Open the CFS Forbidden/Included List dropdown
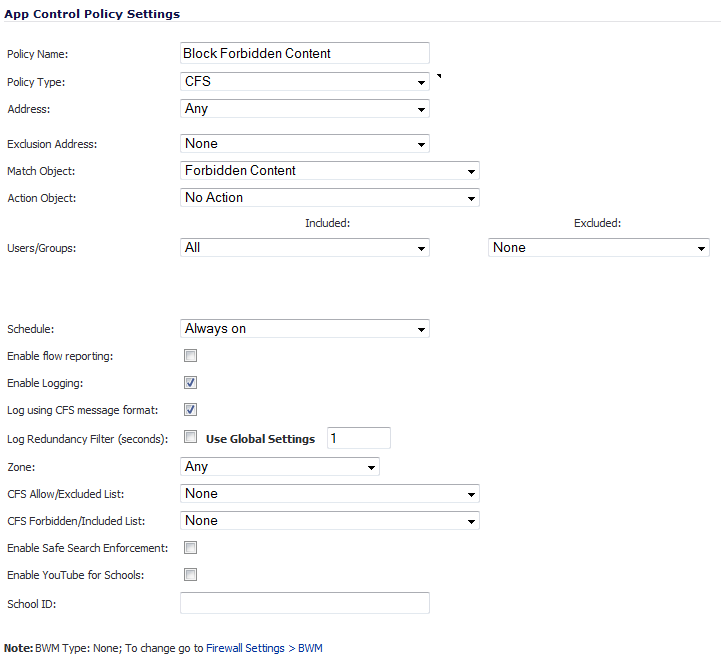Viewport: 721px width, 663px height. (330, 521)
